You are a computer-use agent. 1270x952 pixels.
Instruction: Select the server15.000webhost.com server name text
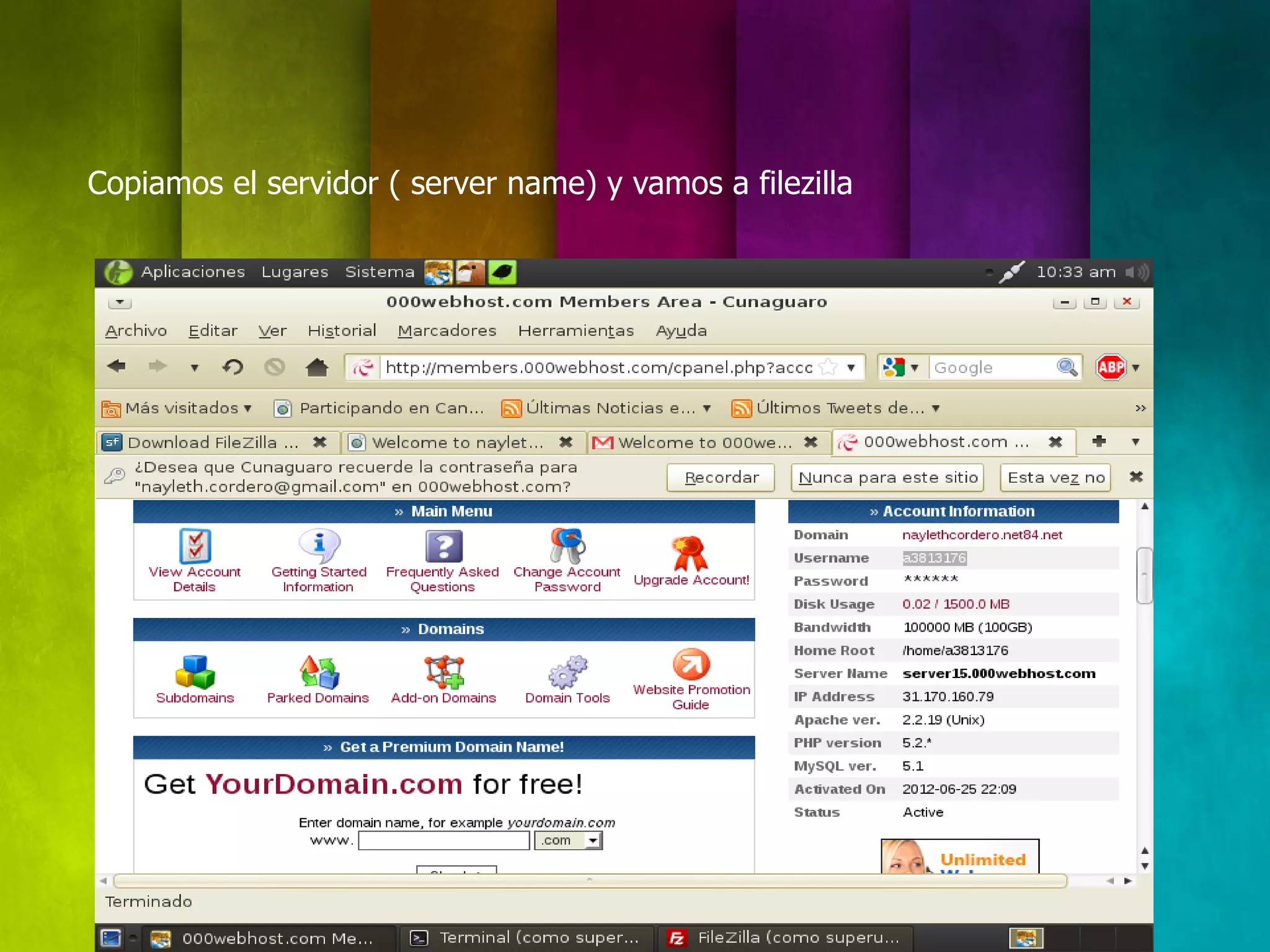998,673
